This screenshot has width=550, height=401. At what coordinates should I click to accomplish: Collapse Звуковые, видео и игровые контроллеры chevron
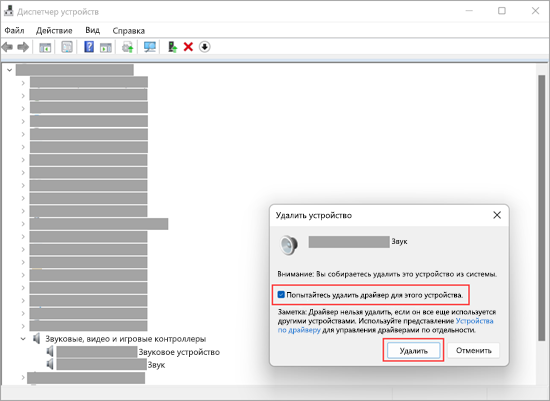point(23,339)
